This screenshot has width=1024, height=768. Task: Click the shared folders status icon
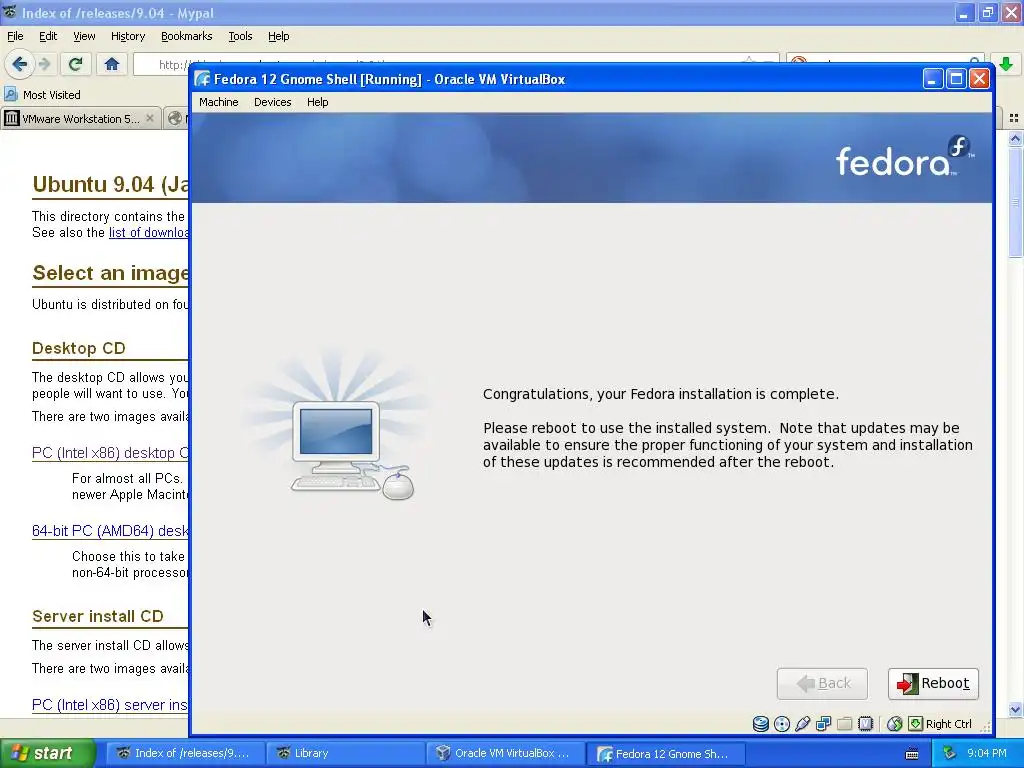click(844, 724)
